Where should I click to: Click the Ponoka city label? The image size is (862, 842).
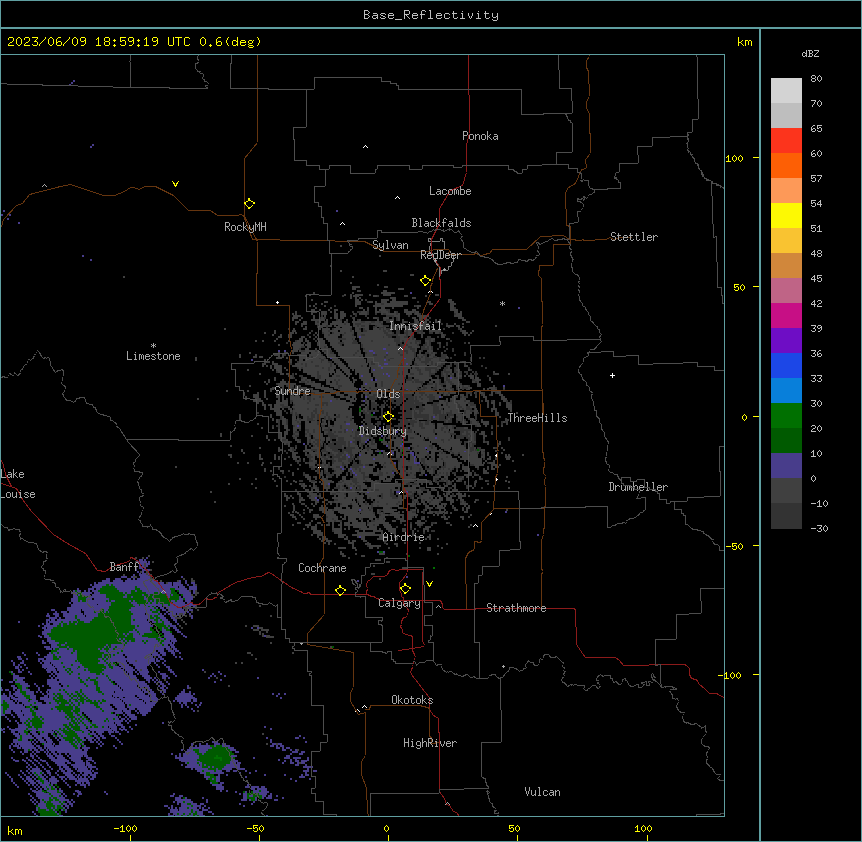[x=480, y=136]
